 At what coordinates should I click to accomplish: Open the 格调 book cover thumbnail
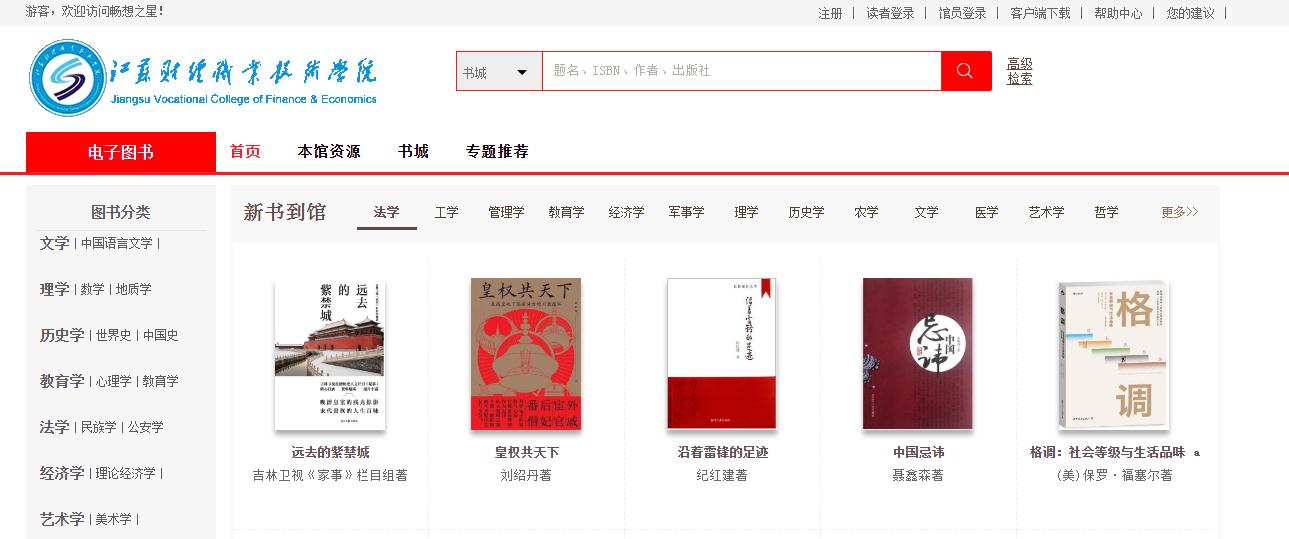1114,354
